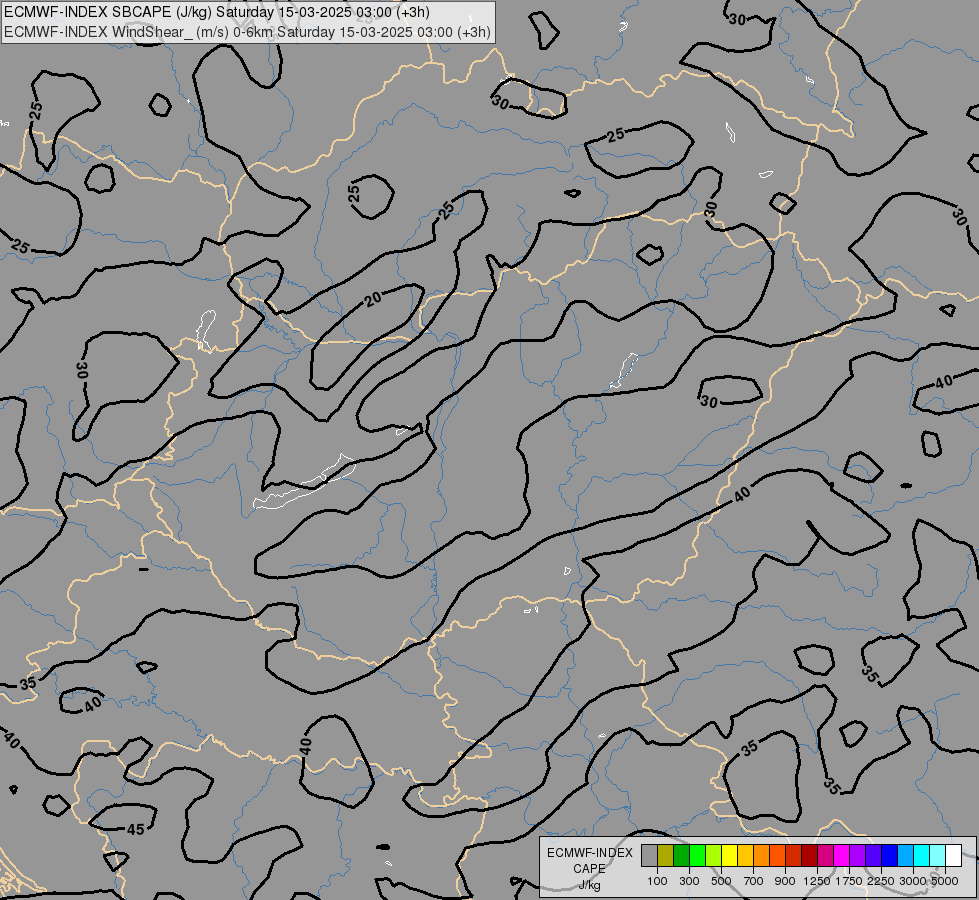Click the legend value 500
The height and width of the screenshot is (900, 979).
tap(721, 881)
